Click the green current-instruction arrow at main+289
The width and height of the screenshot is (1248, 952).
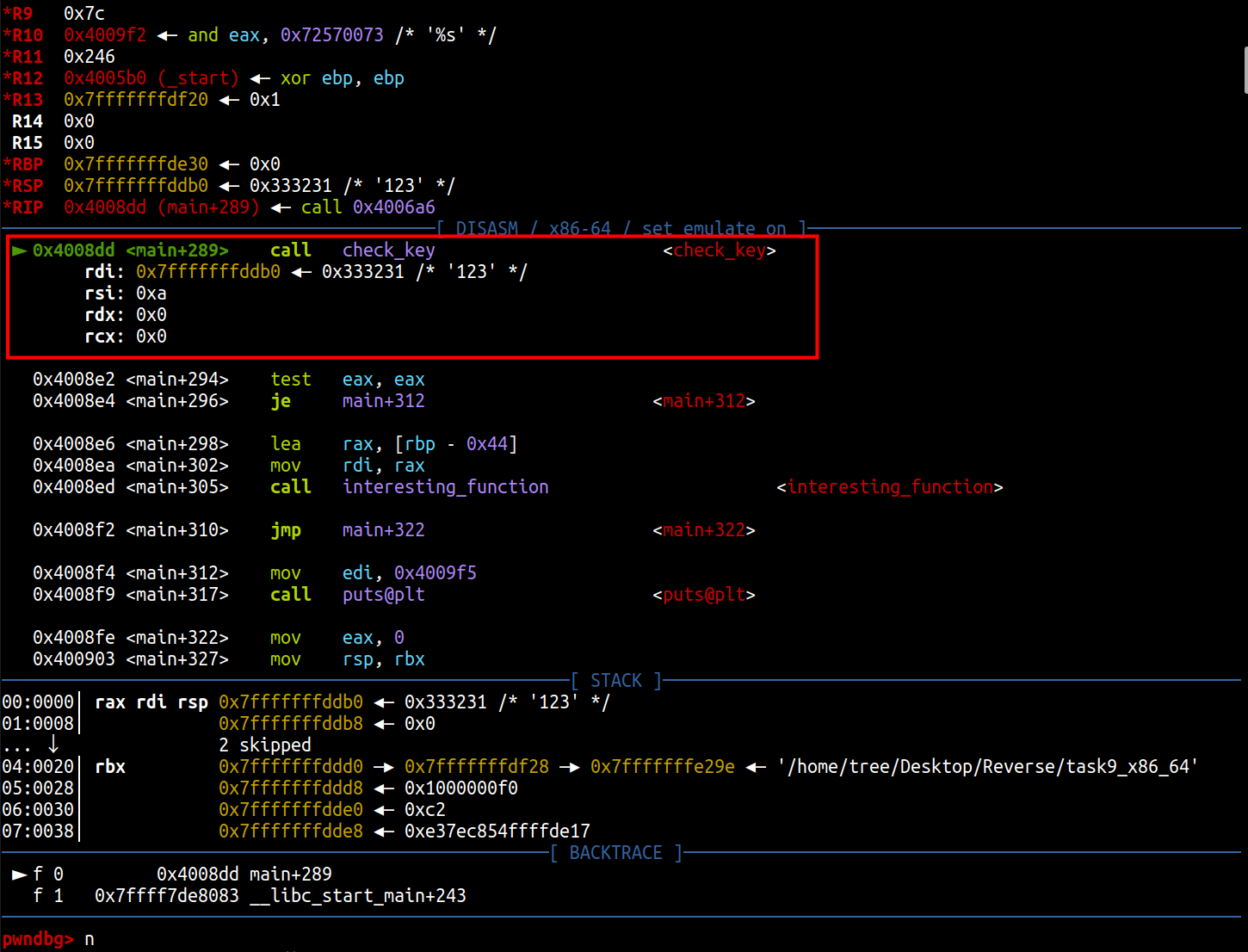pyautogui.click(x=19, y=250)
